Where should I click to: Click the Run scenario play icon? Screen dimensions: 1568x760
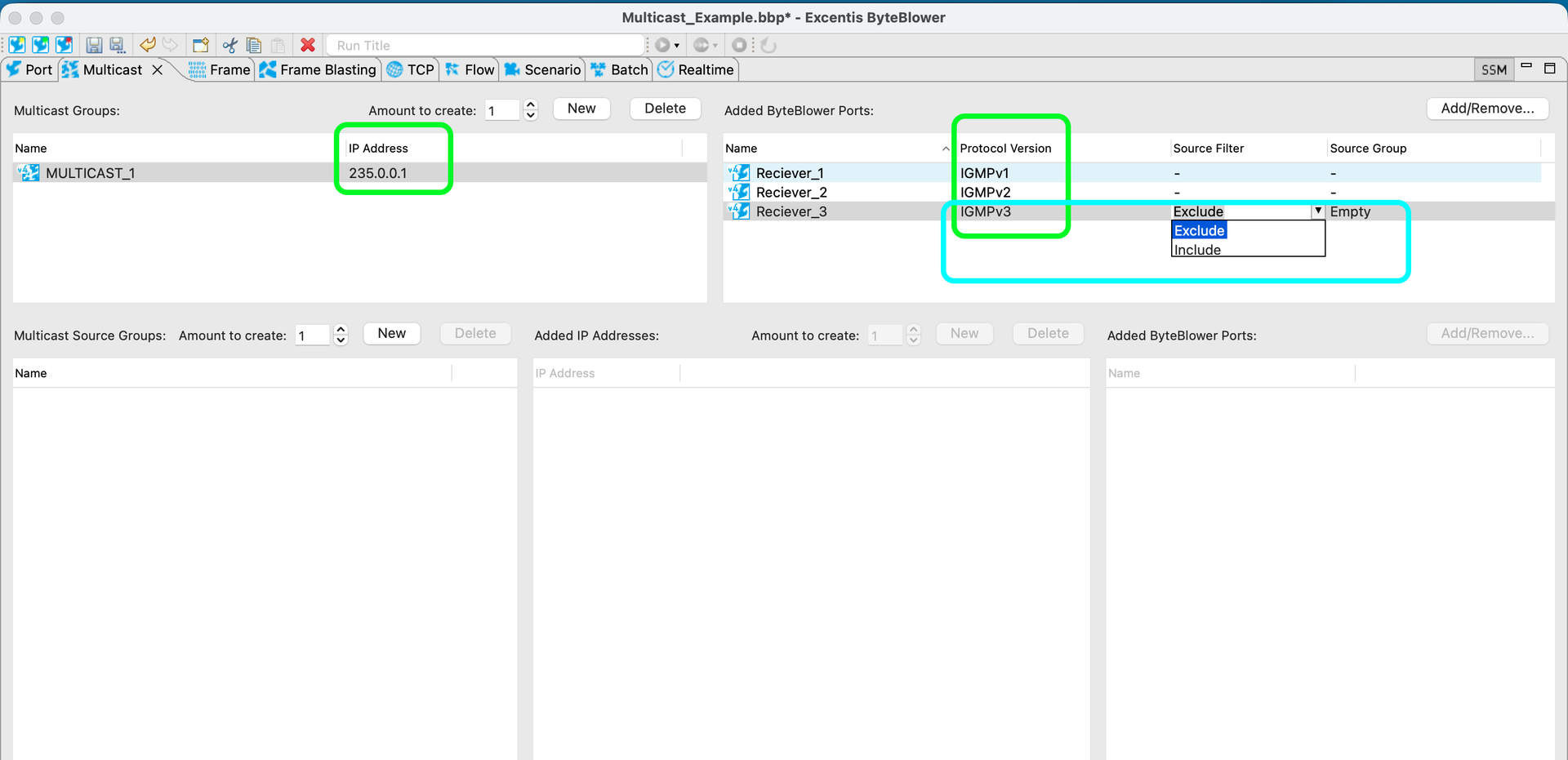click(662, 45)
